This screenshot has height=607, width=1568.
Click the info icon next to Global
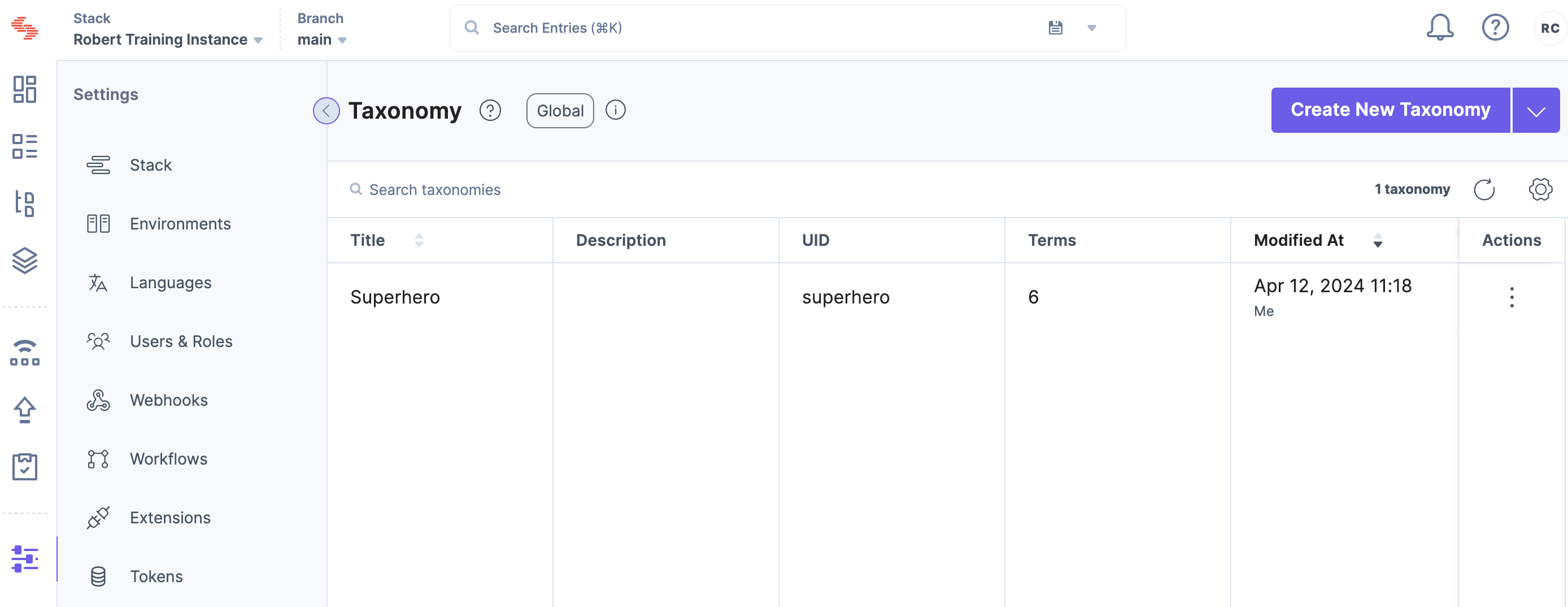[615, 110]
